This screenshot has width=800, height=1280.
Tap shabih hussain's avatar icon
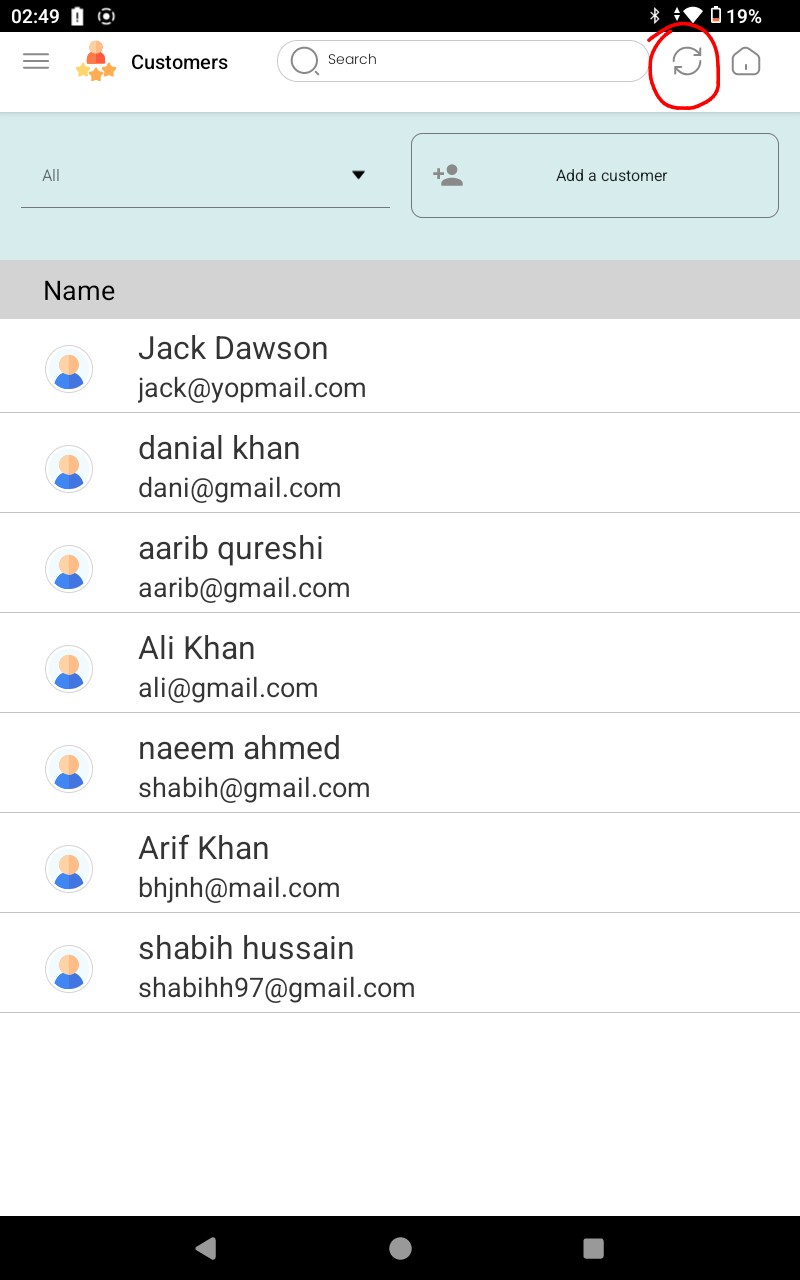[69, 969]
